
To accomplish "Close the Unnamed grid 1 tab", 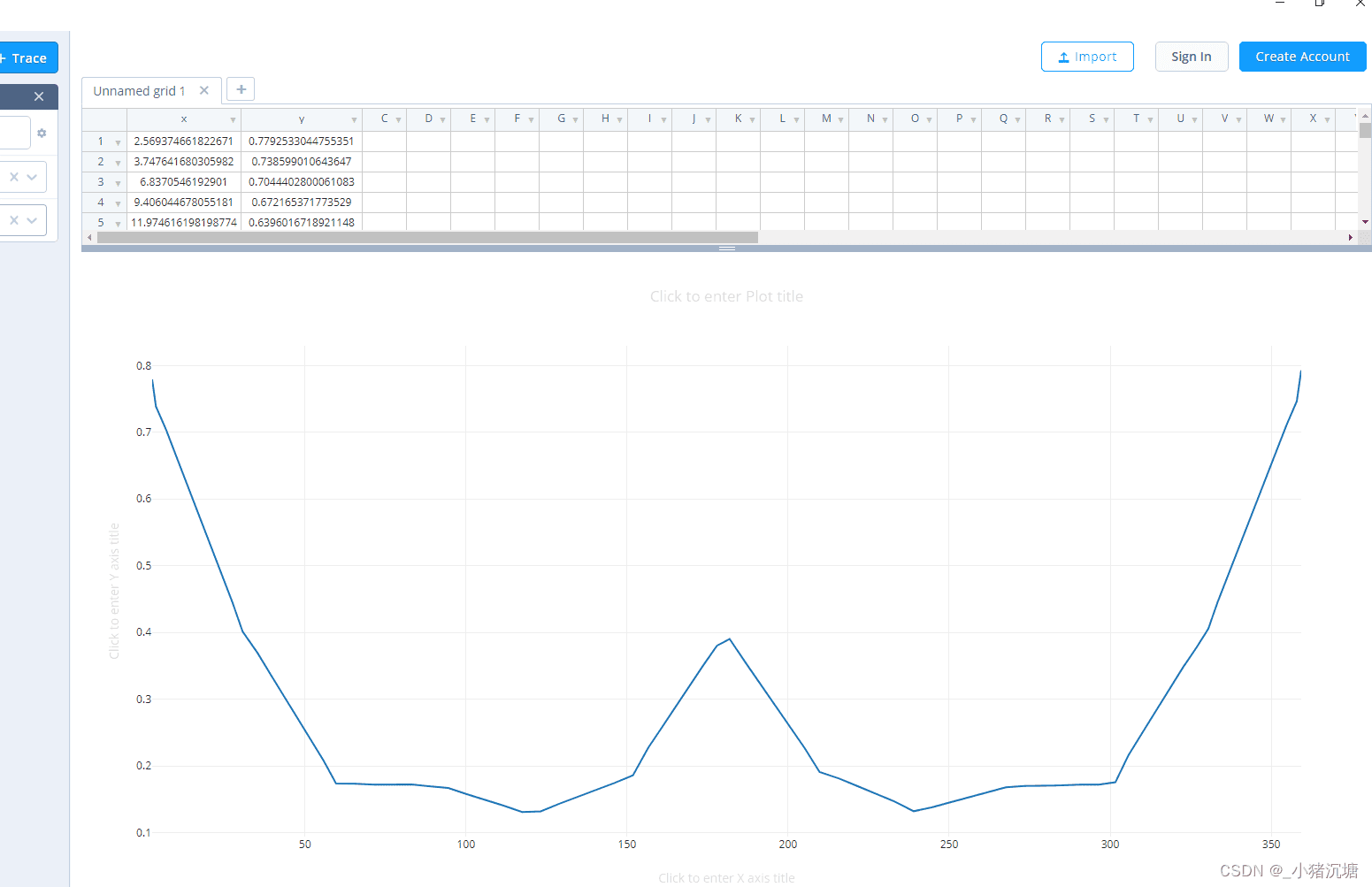I will [x=204, y=90].
